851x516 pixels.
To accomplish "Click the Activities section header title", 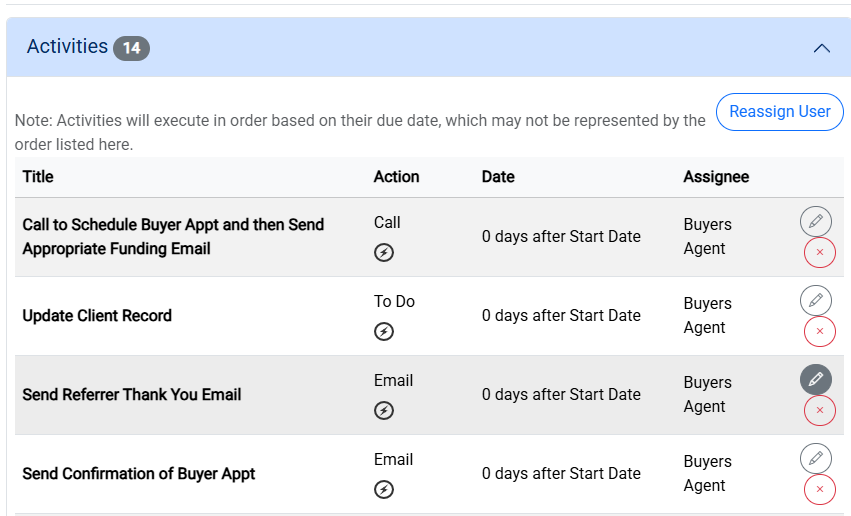I will (x=67, y=47).
